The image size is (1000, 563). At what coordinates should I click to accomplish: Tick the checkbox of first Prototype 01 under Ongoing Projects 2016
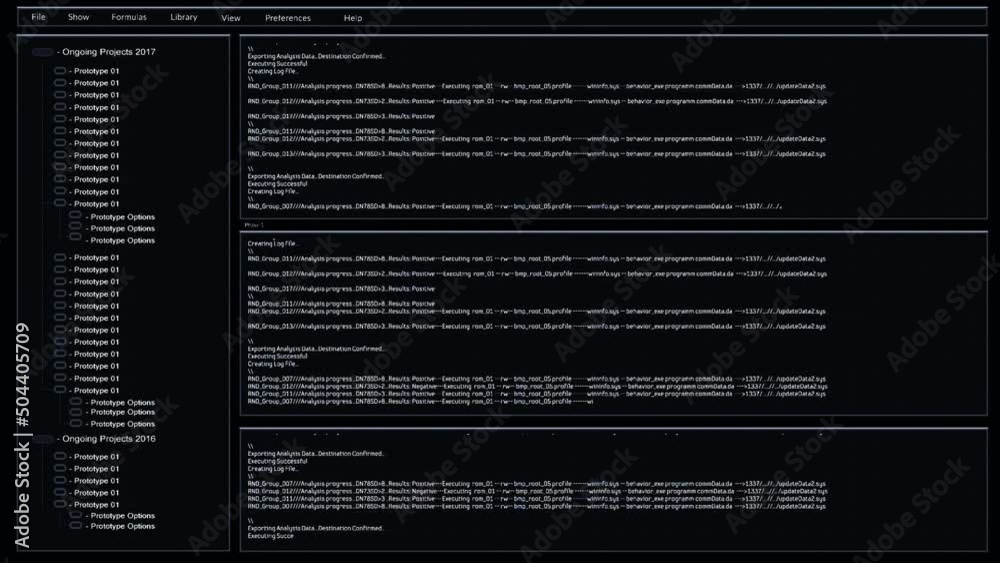60,457
